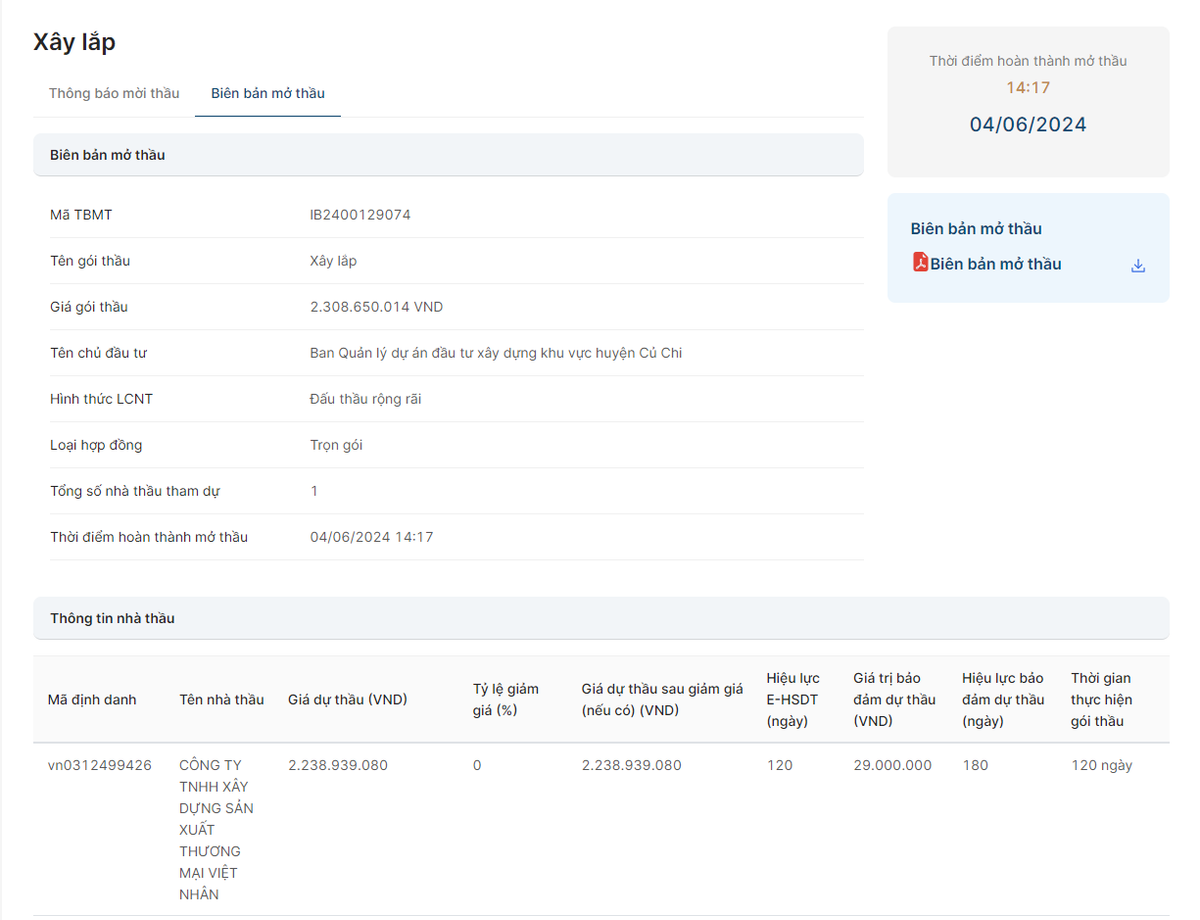This screenshot has height=920, width=1200.
Task: Switch to the Thông báo mời thầu tab
Action: coord(114,93)
